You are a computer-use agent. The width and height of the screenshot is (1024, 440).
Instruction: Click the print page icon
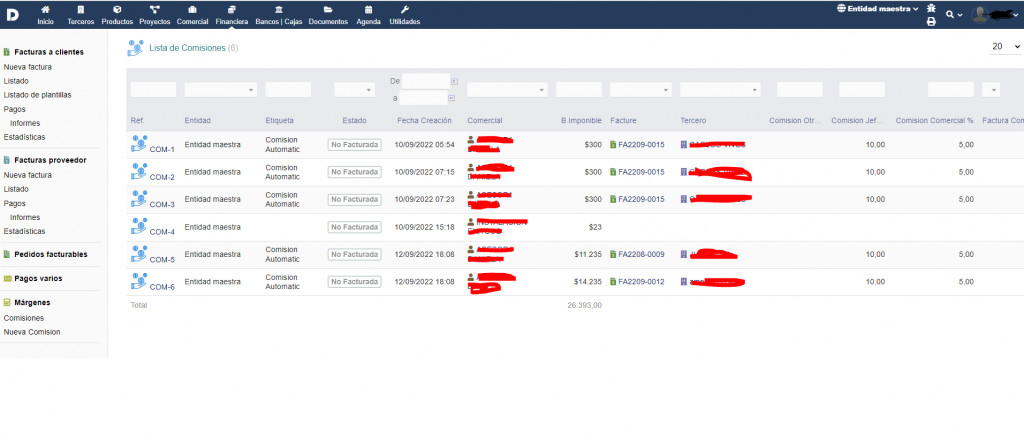pyautogui.click(x=931, y=22)
